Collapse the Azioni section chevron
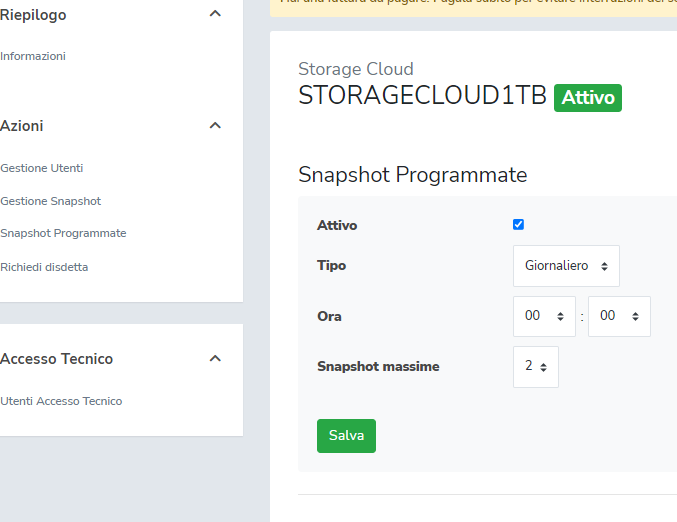This screenshot has width=677, height=522. (x=215, y=126)
